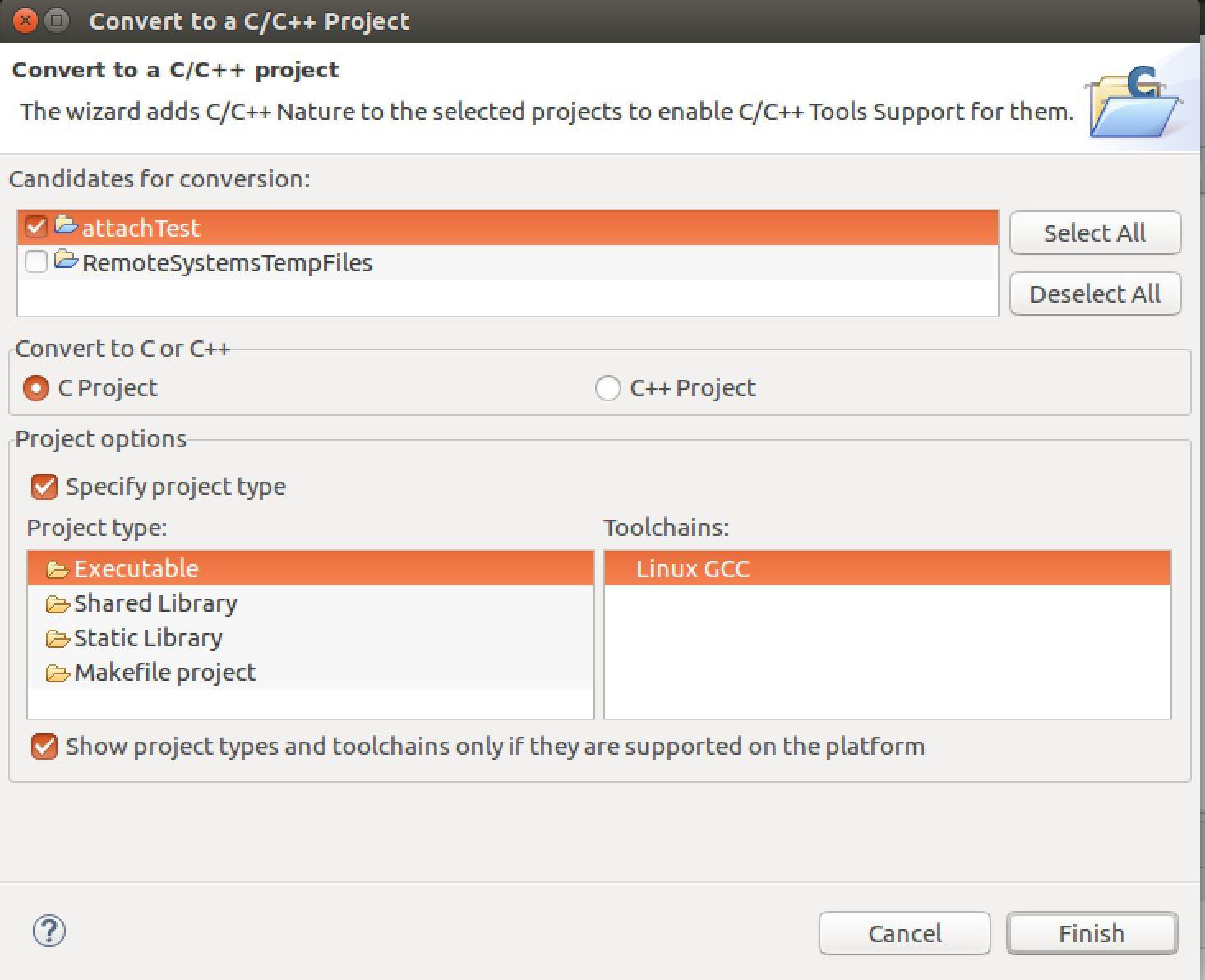Image resolution: width=1205 pixels, height=980 pixels.
Task: Click the Deselect All button
Action: click(x=1094, y=294)
